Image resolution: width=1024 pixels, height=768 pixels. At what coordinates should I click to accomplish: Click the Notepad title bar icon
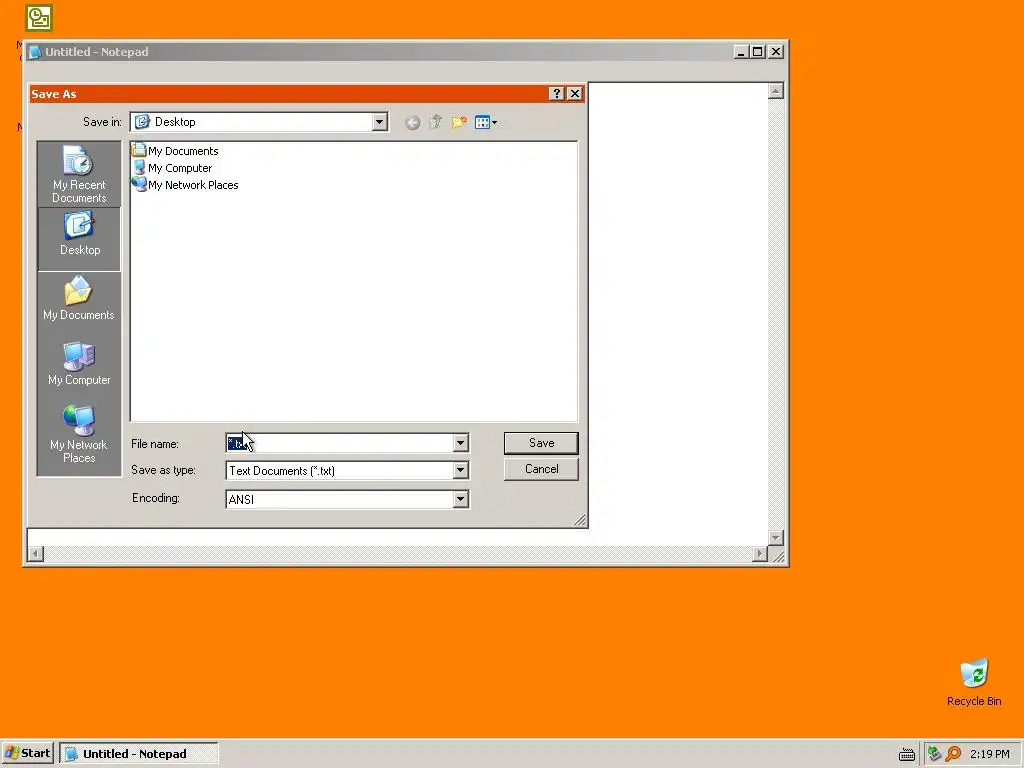click(x=35, y=52)
